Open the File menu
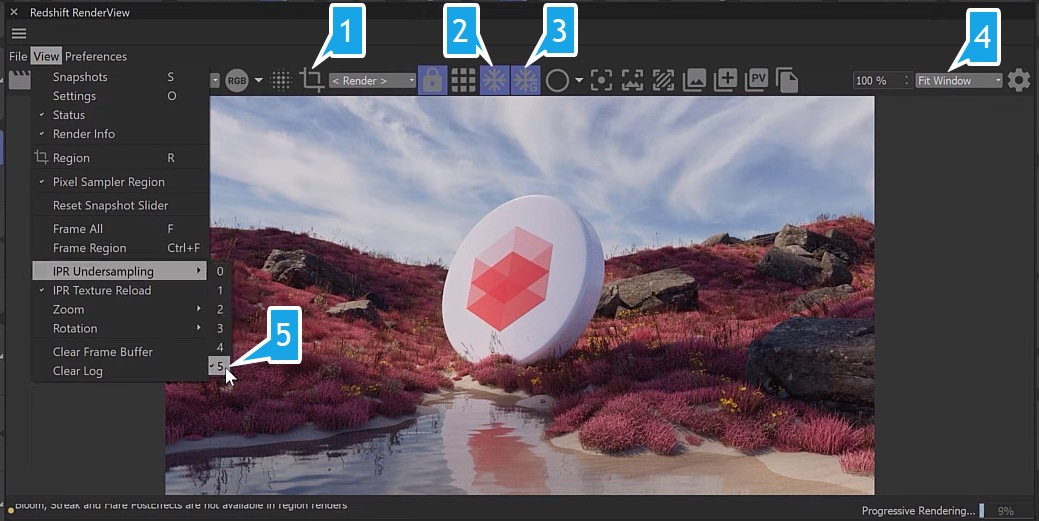This screenshot has height=521, width=1039. 18,56
